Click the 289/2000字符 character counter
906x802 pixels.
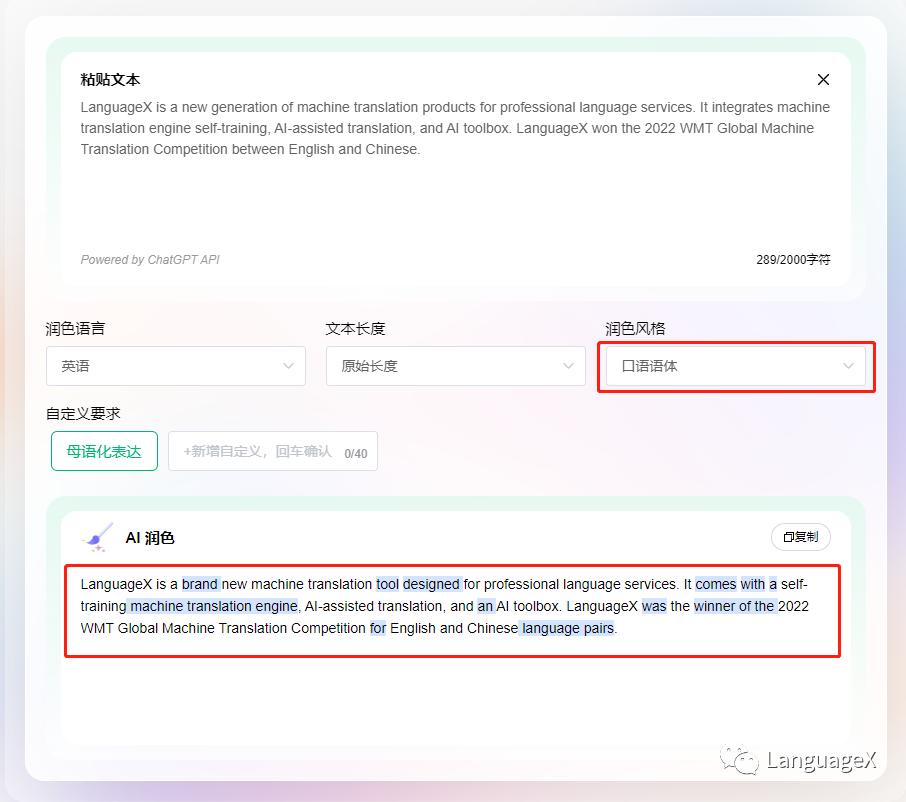point(793,260)
